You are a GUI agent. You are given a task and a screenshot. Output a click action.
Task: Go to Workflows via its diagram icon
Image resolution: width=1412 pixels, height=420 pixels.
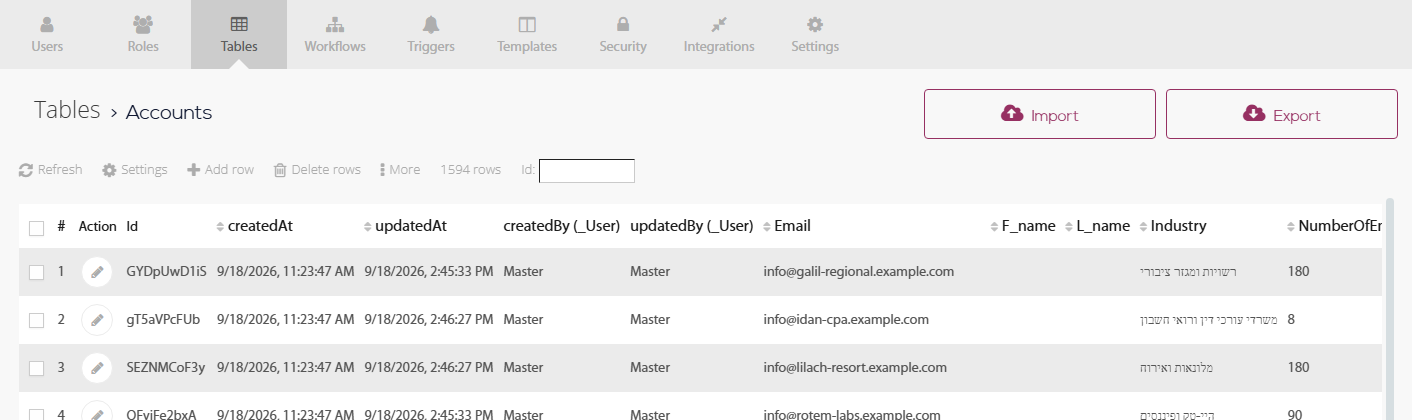[335, 24]
